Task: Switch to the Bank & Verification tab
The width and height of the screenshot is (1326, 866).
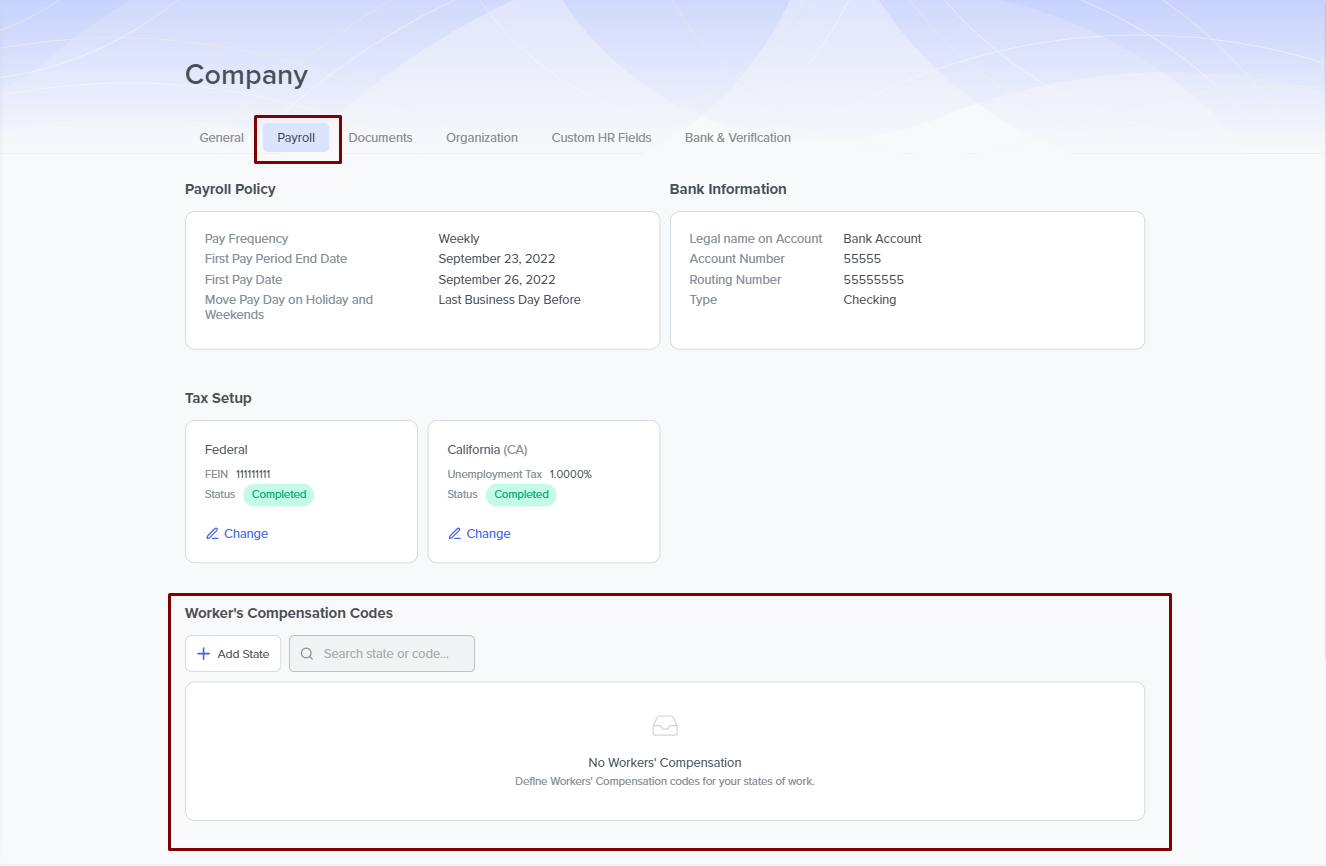Action: coord(737,138)
